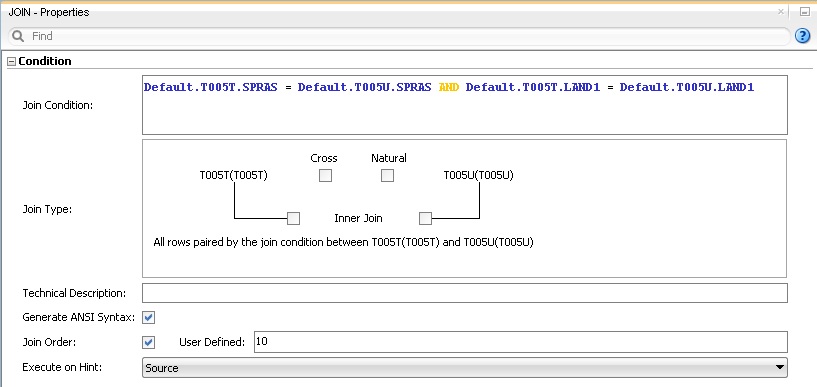This screenshot has height=387, width=817.
Task: Open the Execute on Hint dropdown
Action: coord(464,368)
